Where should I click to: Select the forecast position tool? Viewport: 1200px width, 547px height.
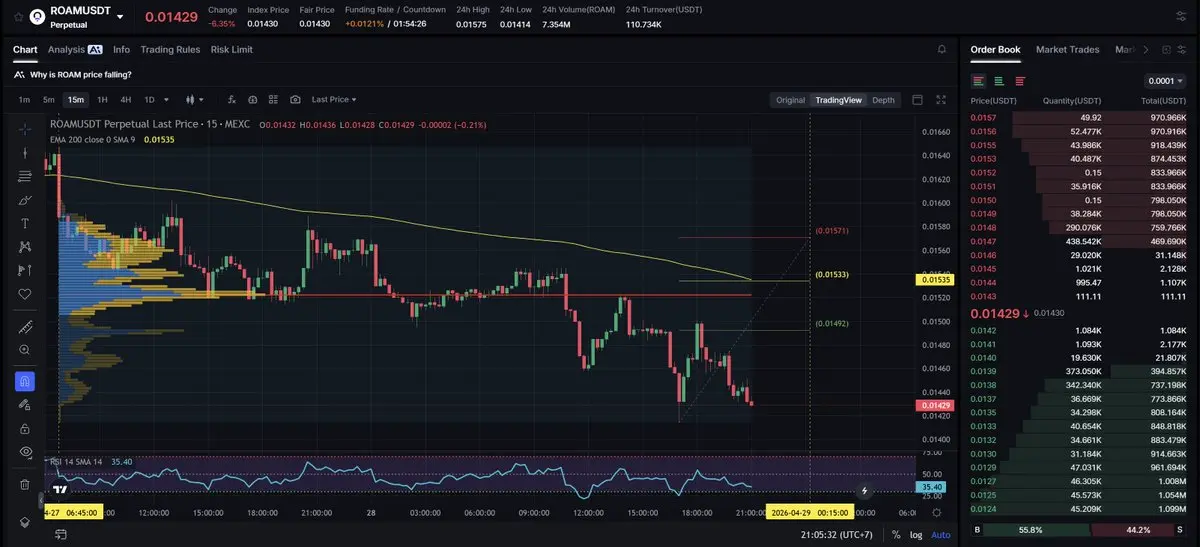[x=25, y=270]
